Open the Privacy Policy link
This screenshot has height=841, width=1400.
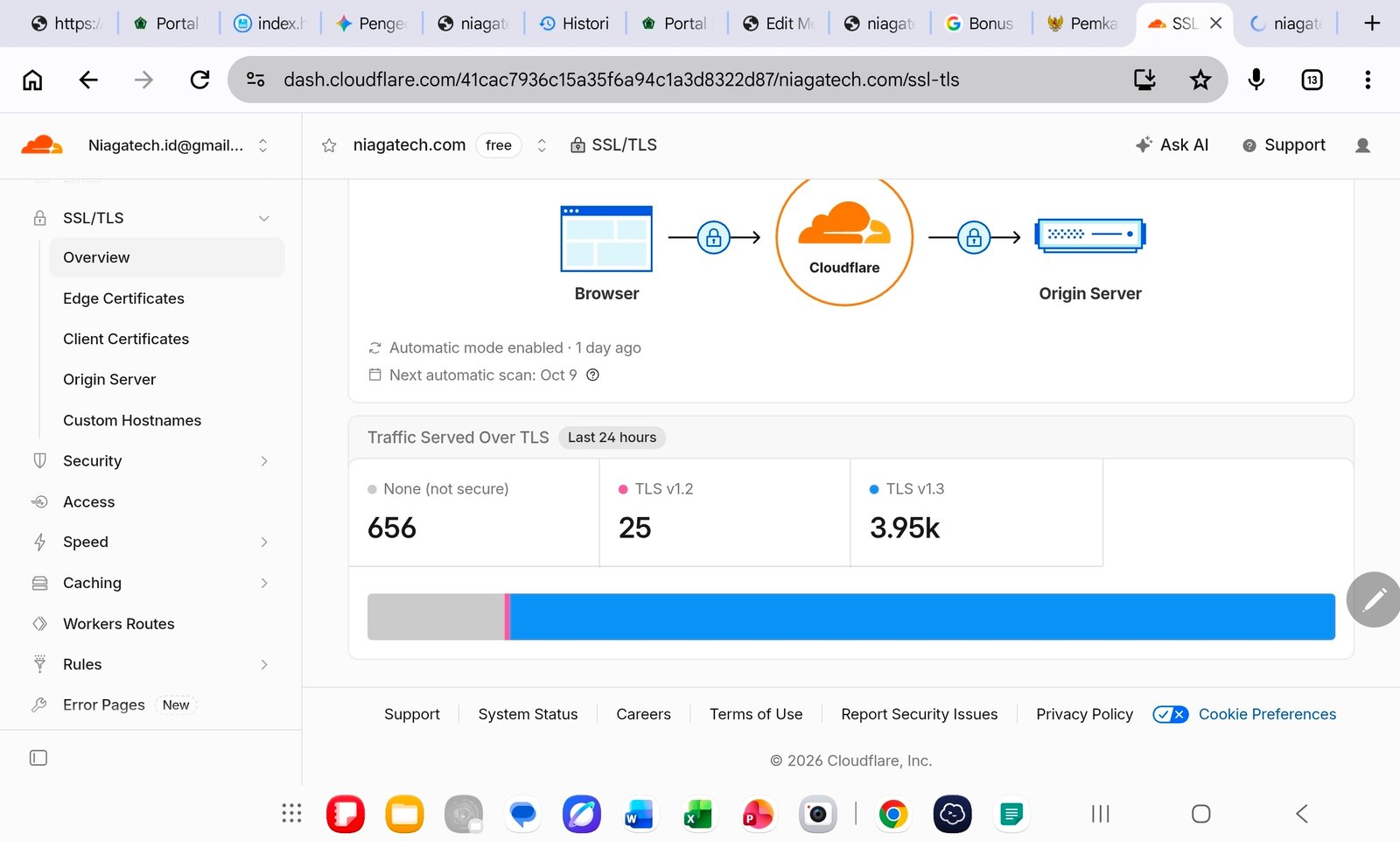point(1084,714)
